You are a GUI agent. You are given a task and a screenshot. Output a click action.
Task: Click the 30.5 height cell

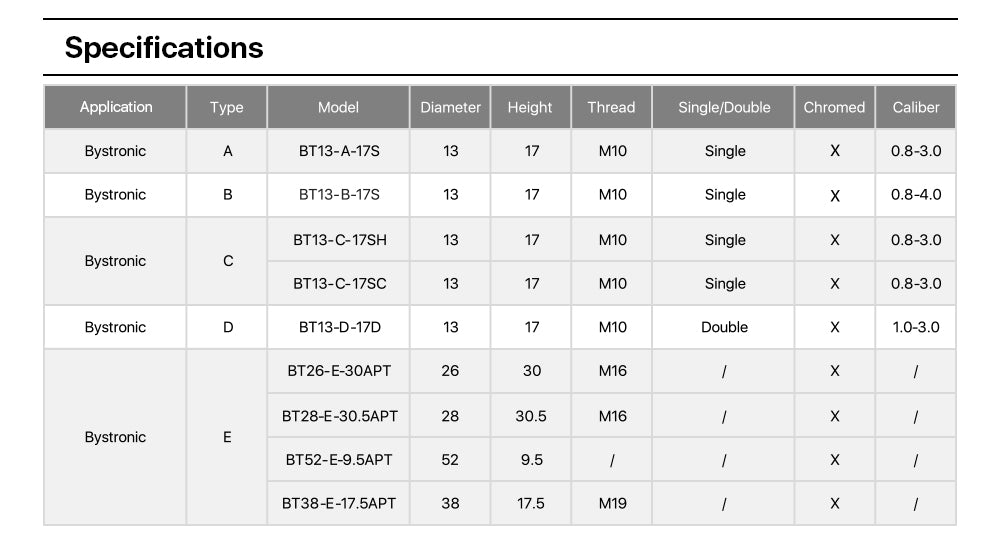click(531, 416)
